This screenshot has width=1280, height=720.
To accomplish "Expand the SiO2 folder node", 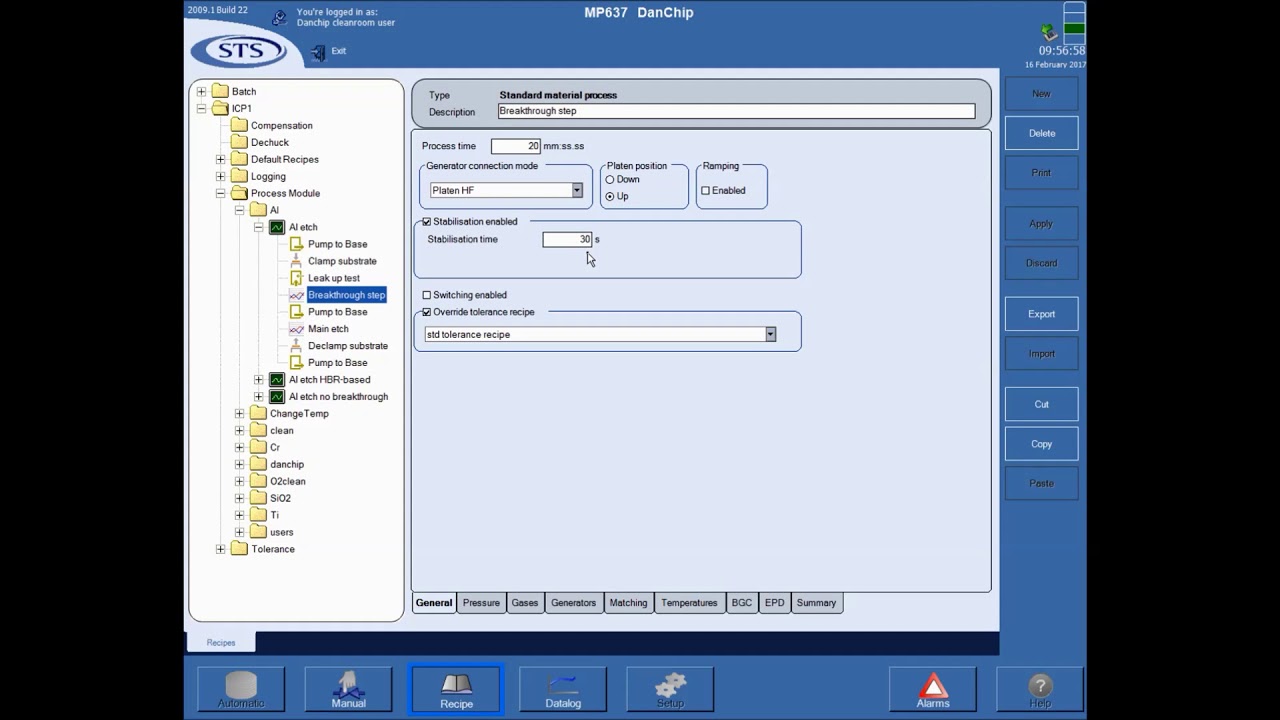I will [239, 498].
